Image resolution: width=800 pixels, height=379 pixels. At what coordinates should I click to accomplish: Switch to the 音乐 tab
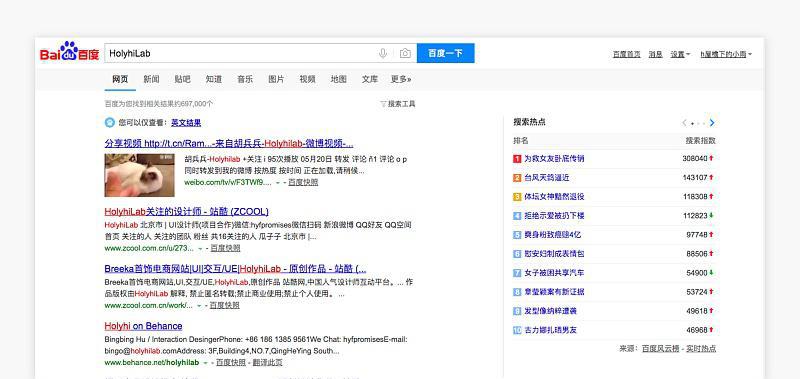[x=245, y=79]
